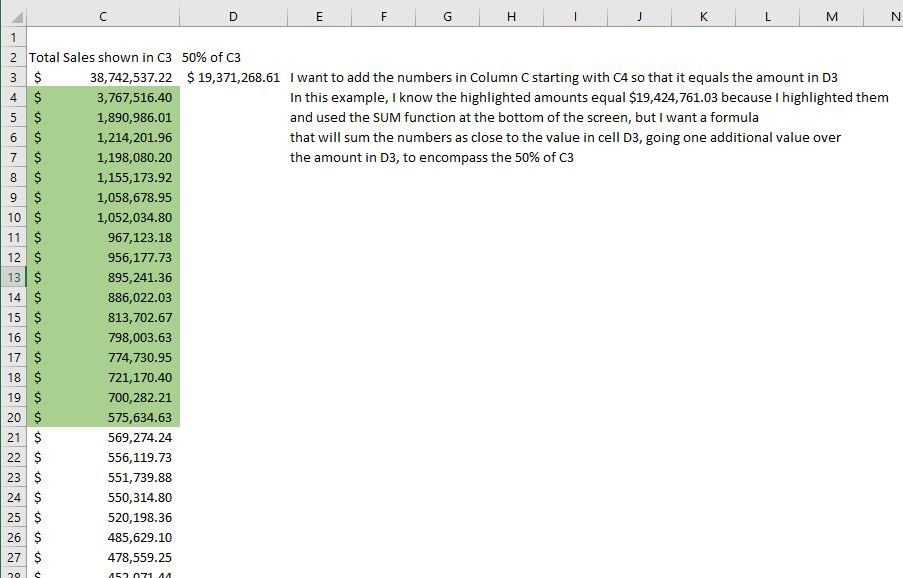Click the 'Total Sales shown in C3' cell
Image resolution: width=903 pixels, height=578 pixels.
point(103,57)
